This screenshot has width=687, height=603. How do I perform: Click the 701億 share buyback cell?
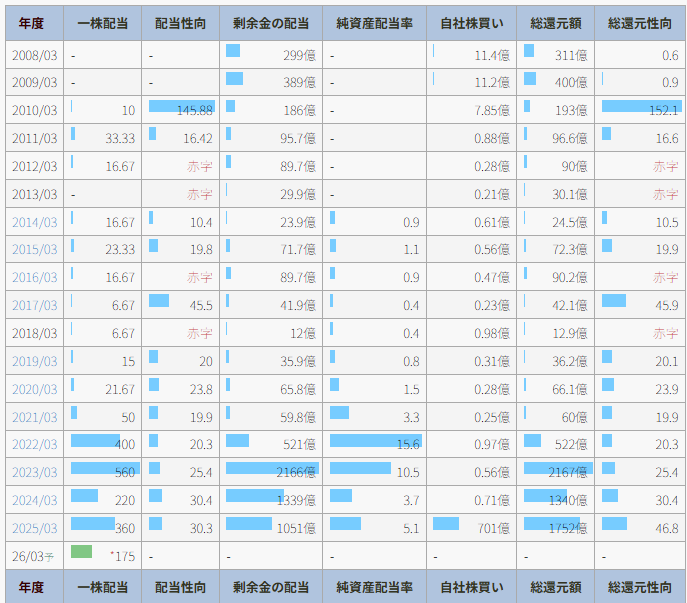click(472, 527)
